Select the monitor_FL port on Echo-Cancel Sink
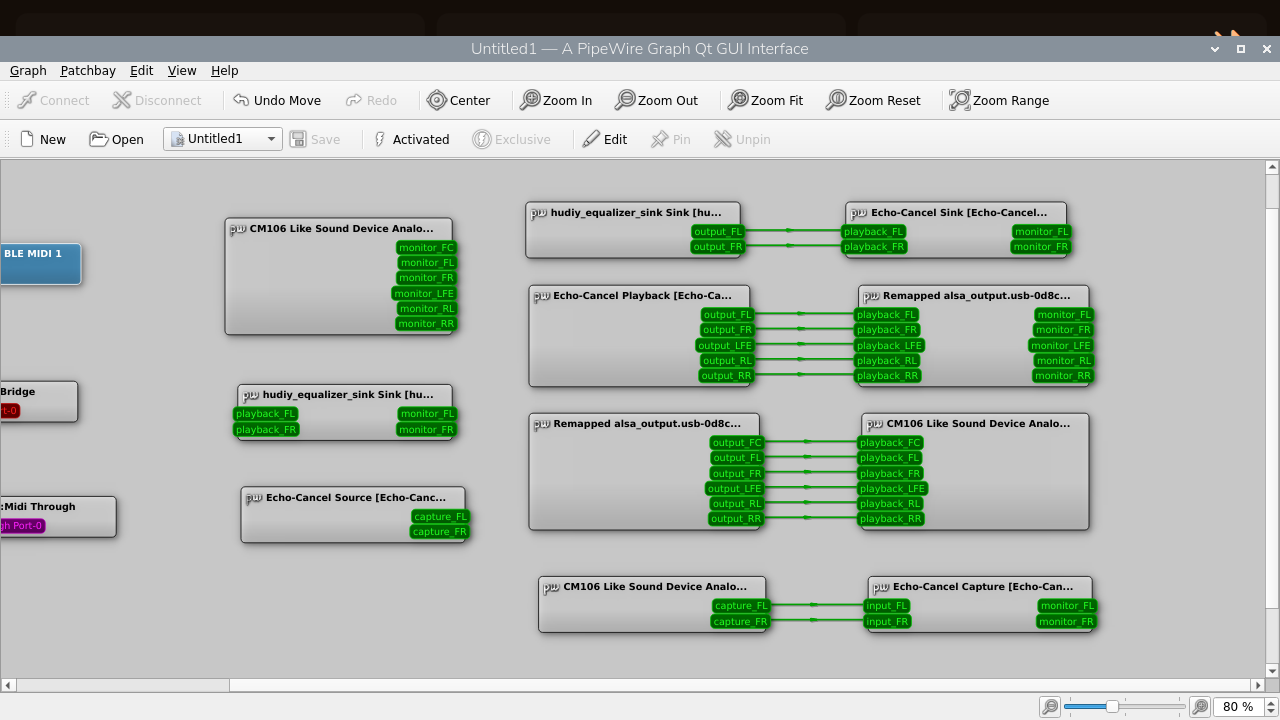Viewport: 1280px width, 720px height. tap(1040, 231)
